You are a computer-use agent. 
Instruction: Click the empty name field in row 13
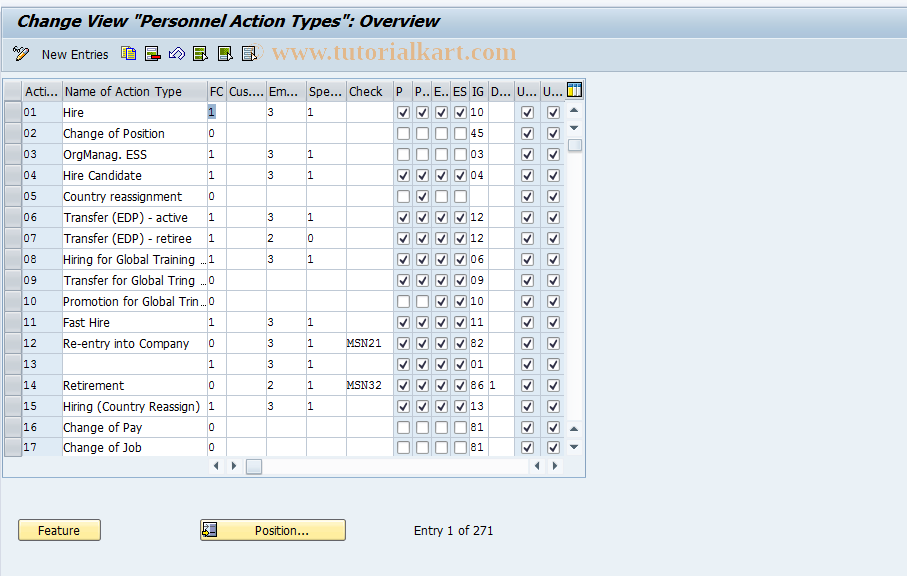tap(135, 364)
